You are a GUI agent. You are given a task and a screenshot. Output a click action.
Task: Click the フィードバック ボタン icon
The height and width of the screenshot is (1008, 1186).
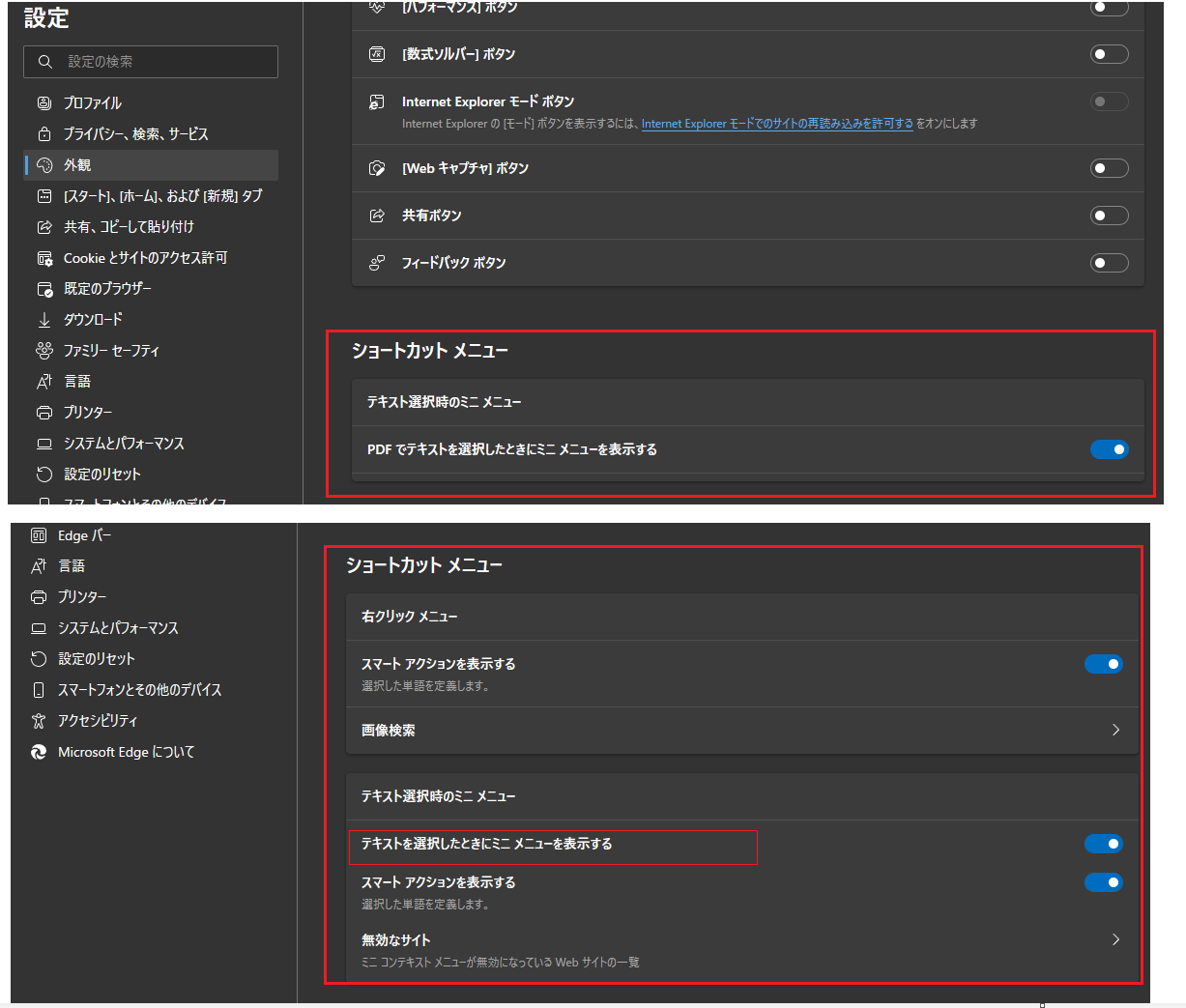(x=377, y=263)
